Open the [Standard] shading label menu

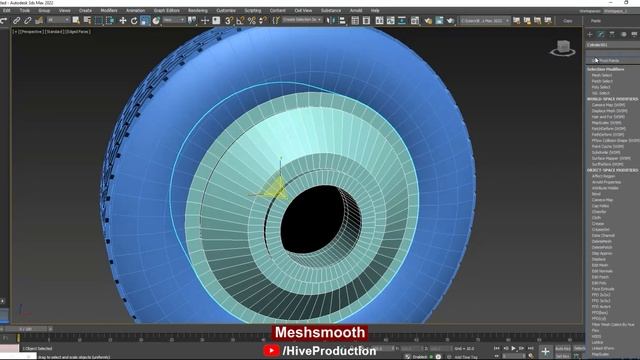(x=55, y=31)
